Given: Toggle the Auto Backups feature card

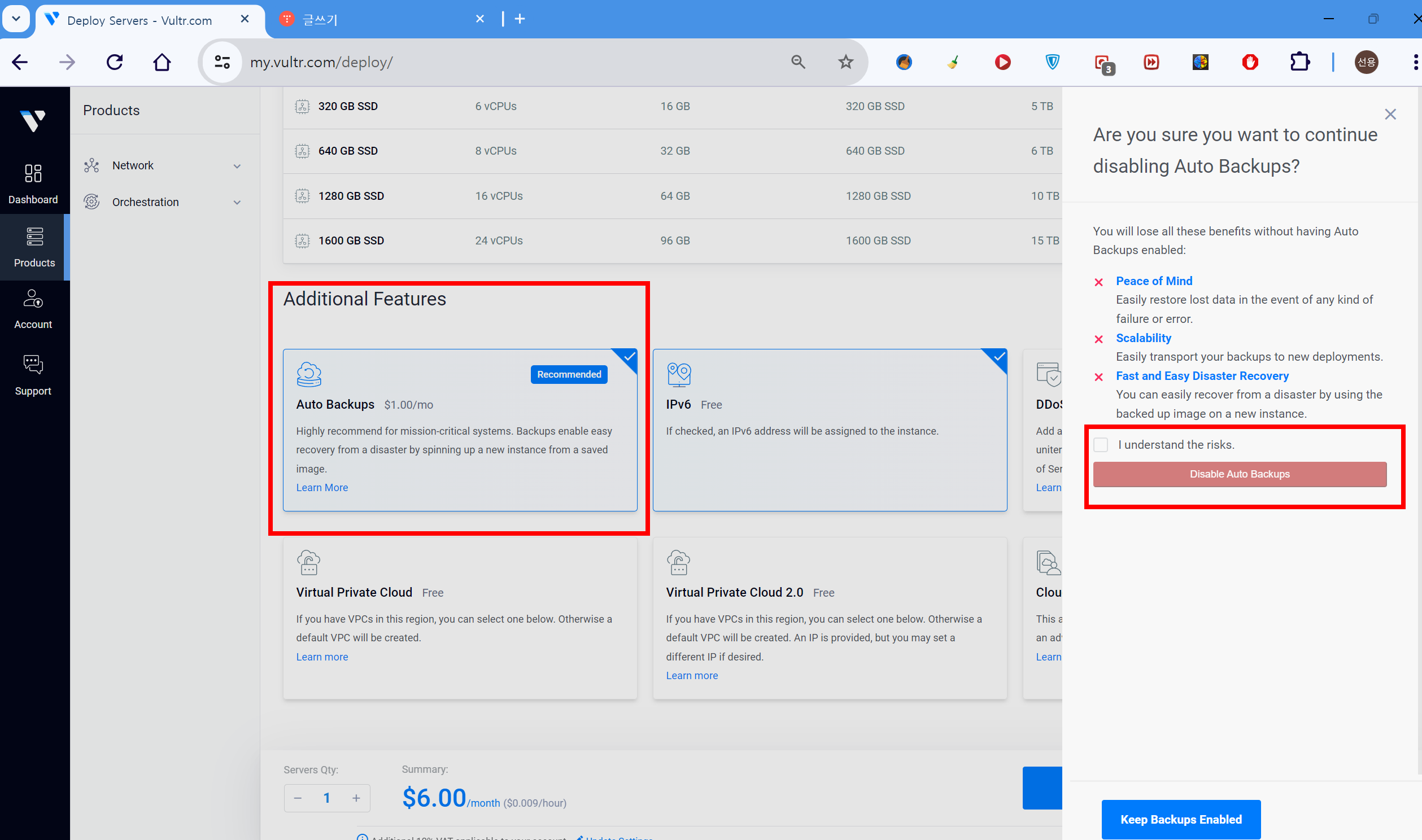Looking at the screenshot, I should click(460, 430).
